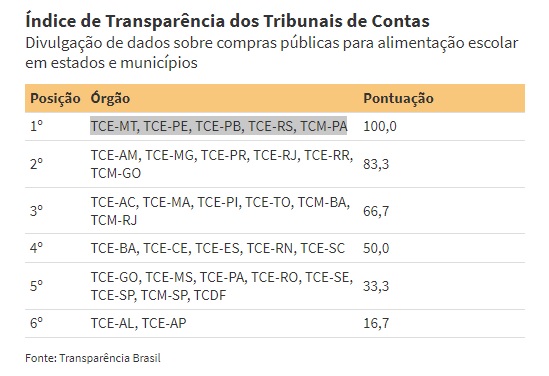Click the TCE-AL, TCE-AP row text
Image resolution: width=549 pixels, height=376 pixels.
(x=139, y=323)
